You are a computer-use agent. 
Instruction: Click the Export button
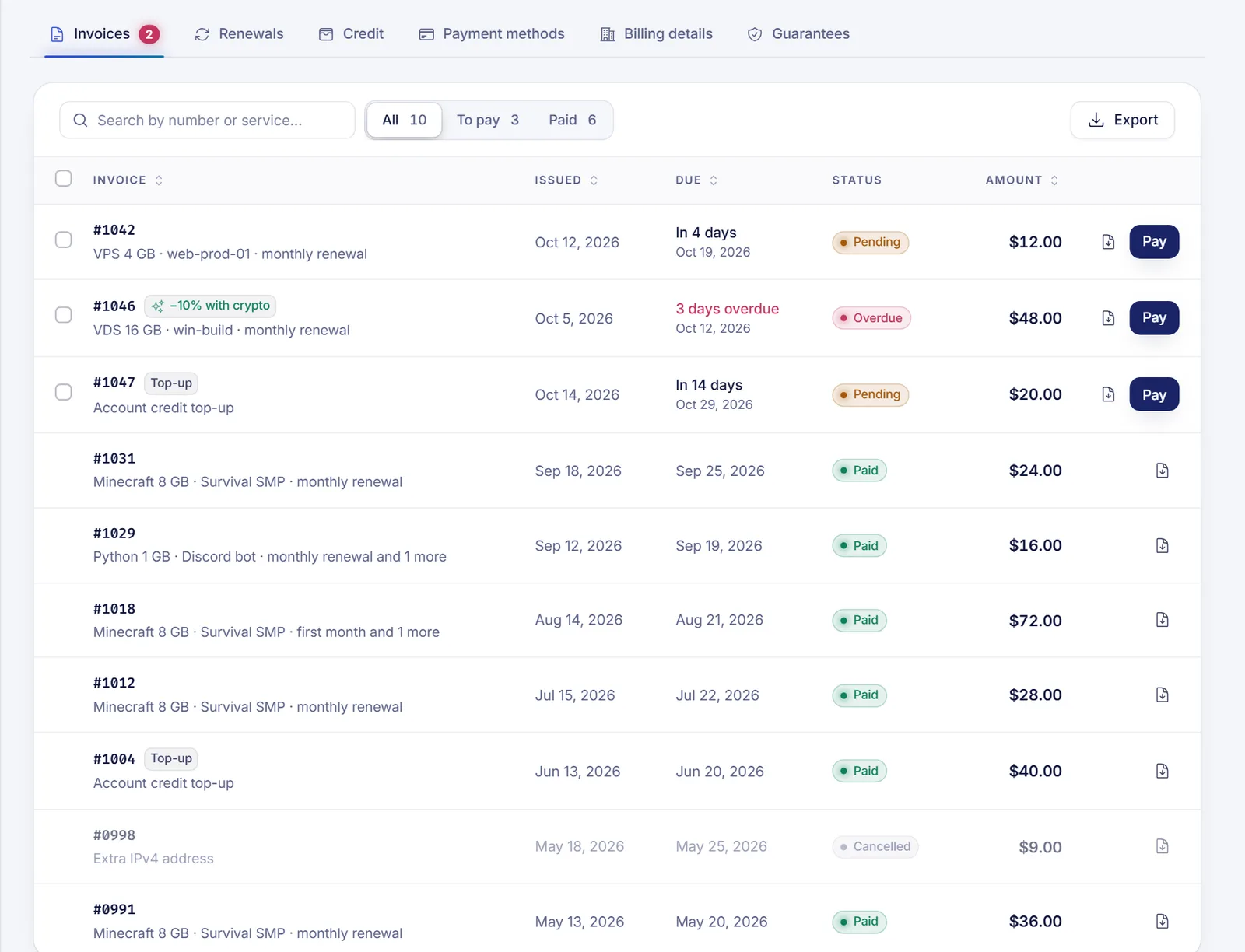pos(1123,121)
